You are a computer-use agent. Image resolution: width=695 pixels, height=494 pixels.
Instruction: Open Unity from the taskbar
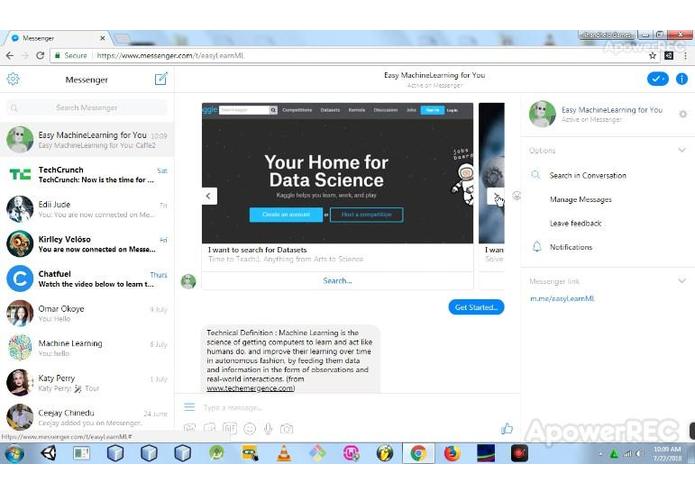click(48, 453)
